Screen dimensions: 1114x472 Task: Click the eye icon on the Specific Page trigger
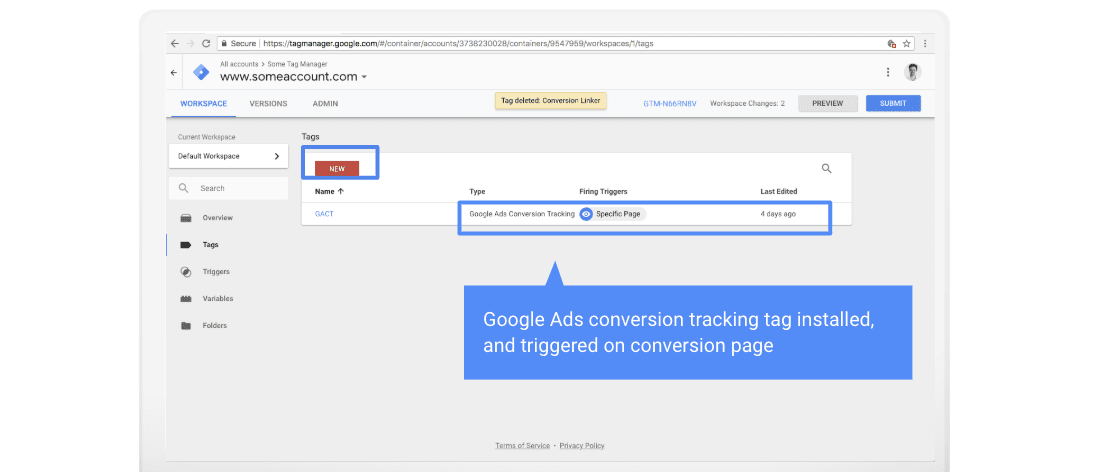coord(586,214)
